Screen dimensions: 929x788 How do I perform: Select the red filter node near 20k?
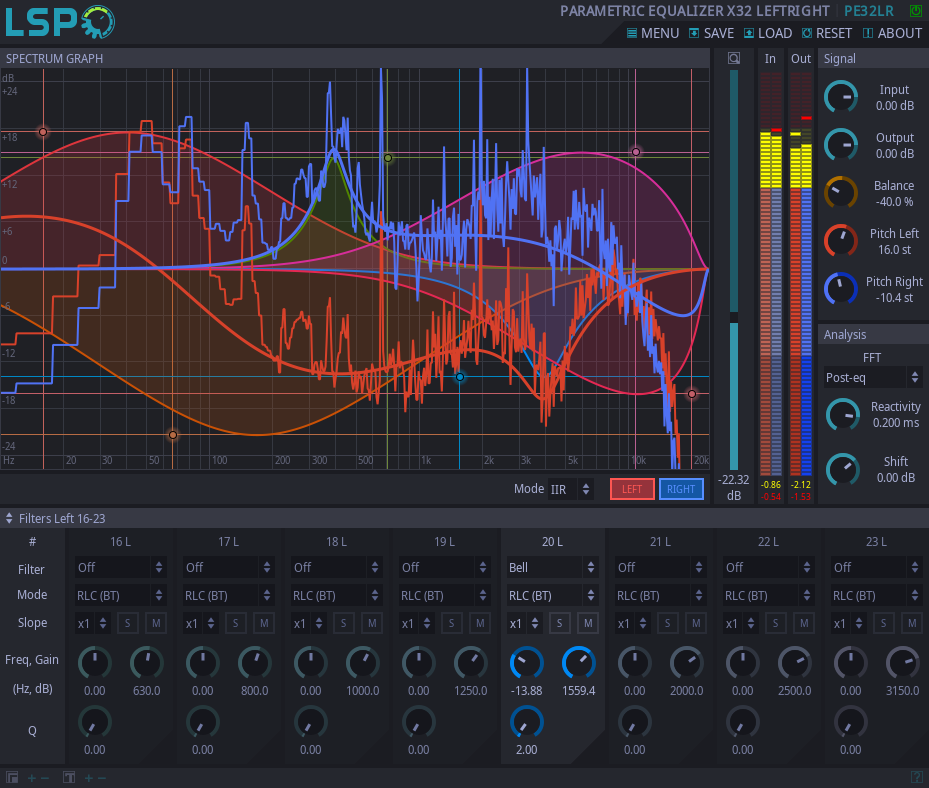point(691,394)
